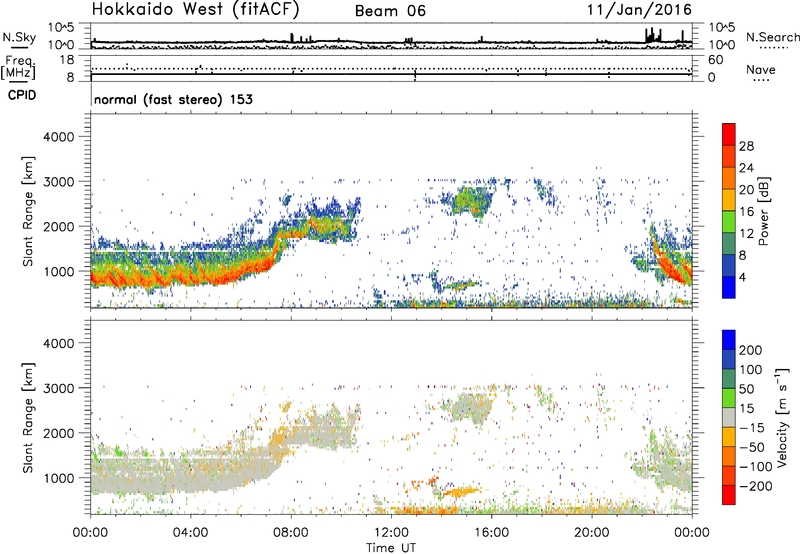800x554 pixels.
Task: Click the '12' value on the Power scale
Action: click(x=746, y=234)
